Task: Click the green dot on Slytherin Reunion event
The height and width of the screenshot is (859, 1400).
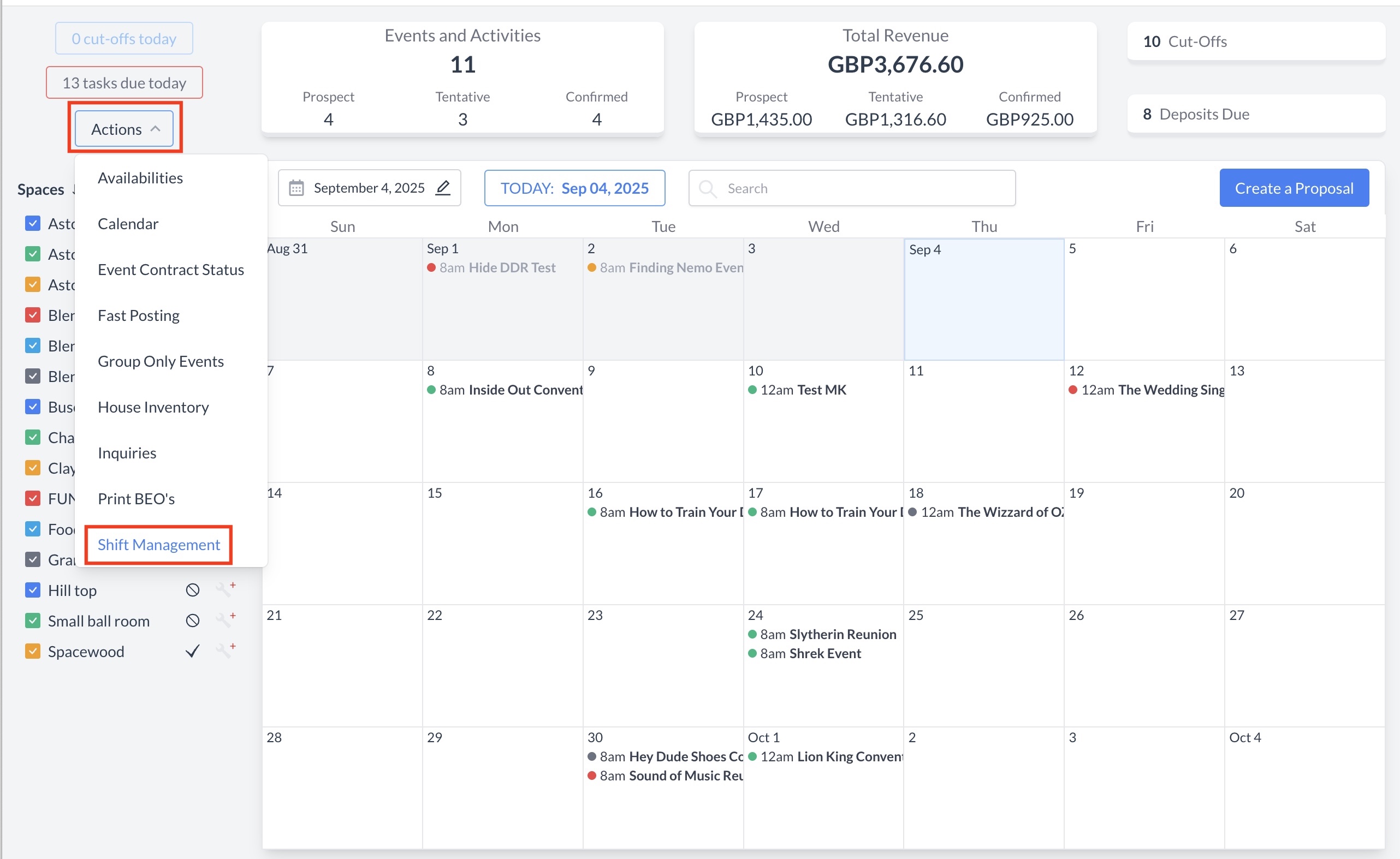Action: tap(752, 634)
